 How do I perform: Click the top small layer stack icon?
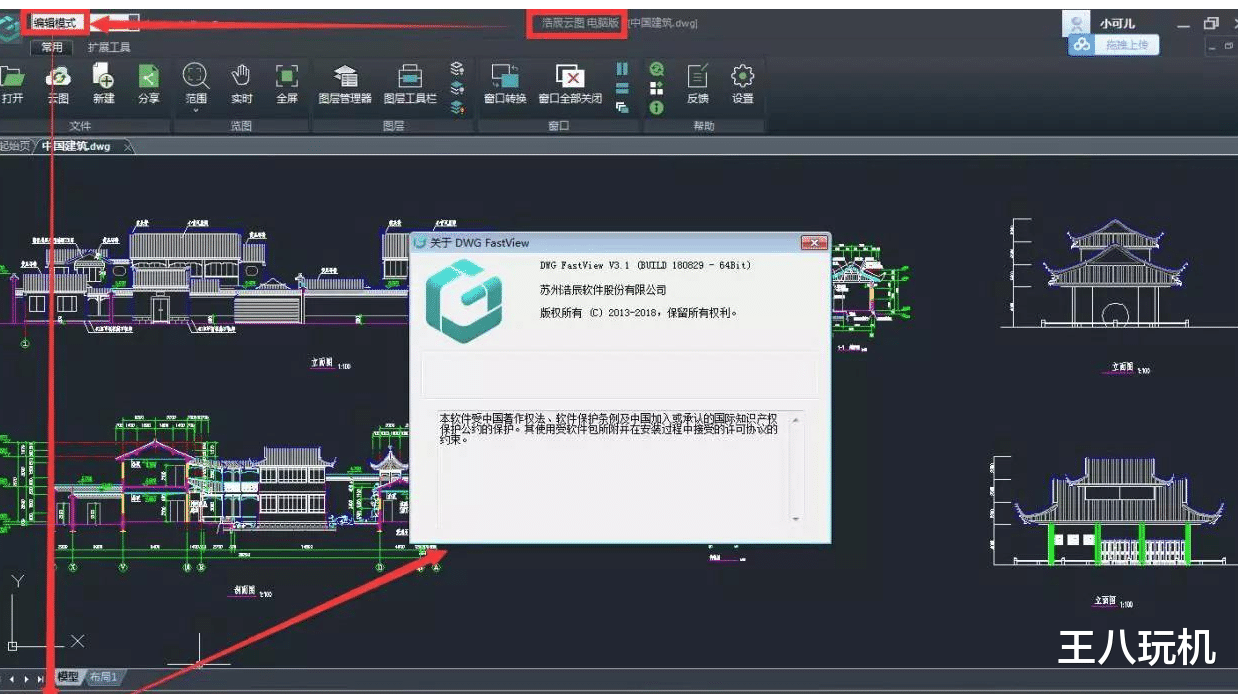coord(457,68)
